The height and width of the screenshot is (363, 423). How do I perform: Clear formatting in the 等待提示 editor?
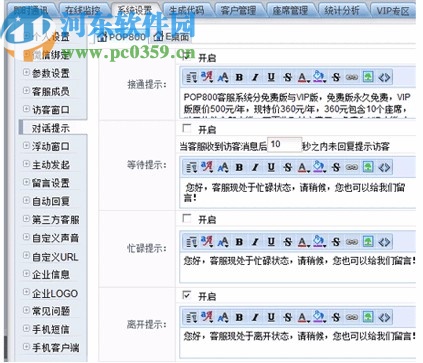pyautogui.click(x=336, y=167)
